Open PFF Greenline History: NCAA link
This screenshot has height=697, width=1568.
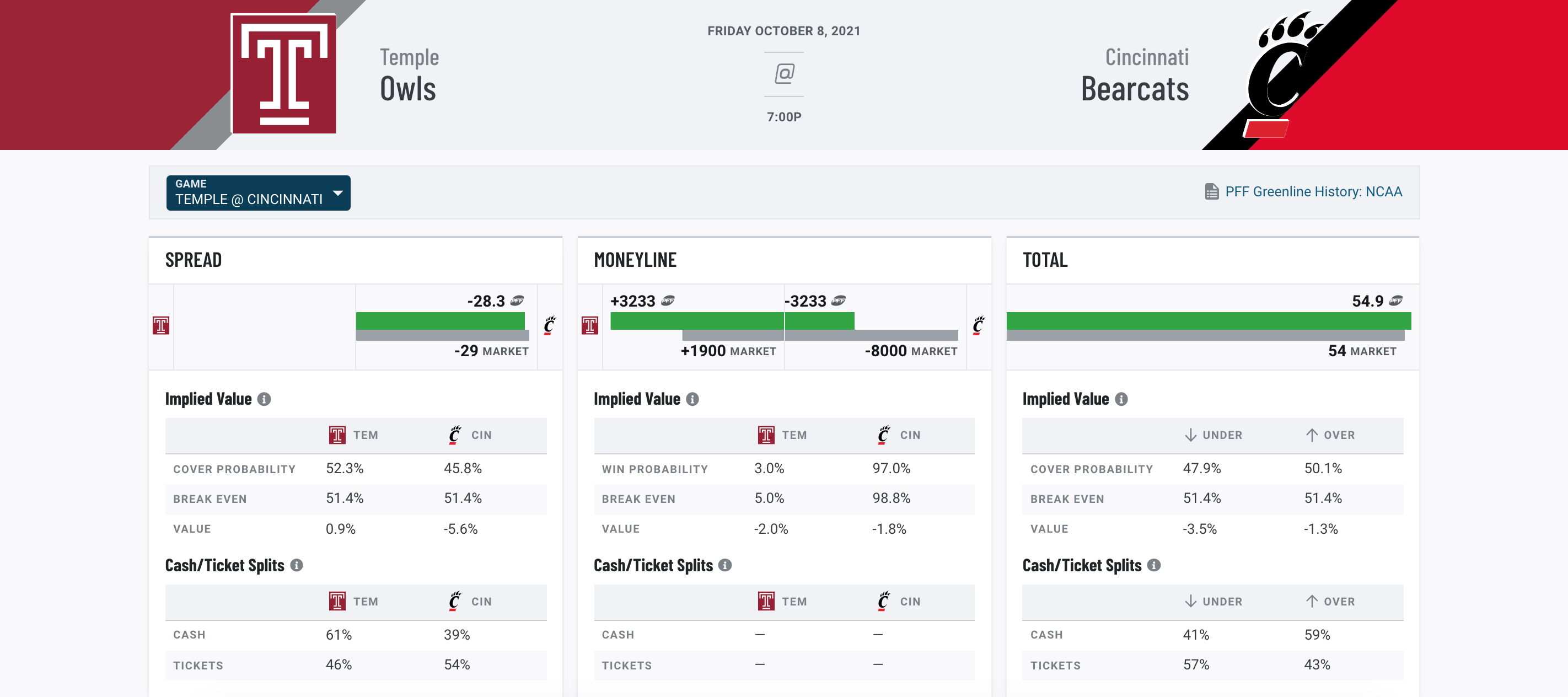pyautogui.click(x=1313, y=192)
